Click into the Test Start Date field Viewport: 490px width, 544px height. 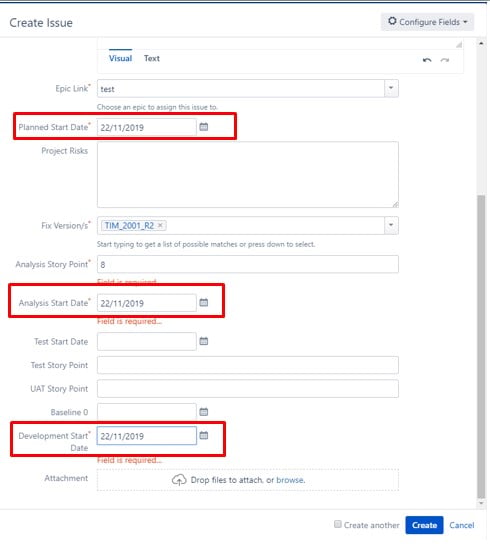[x=146, y=341]
